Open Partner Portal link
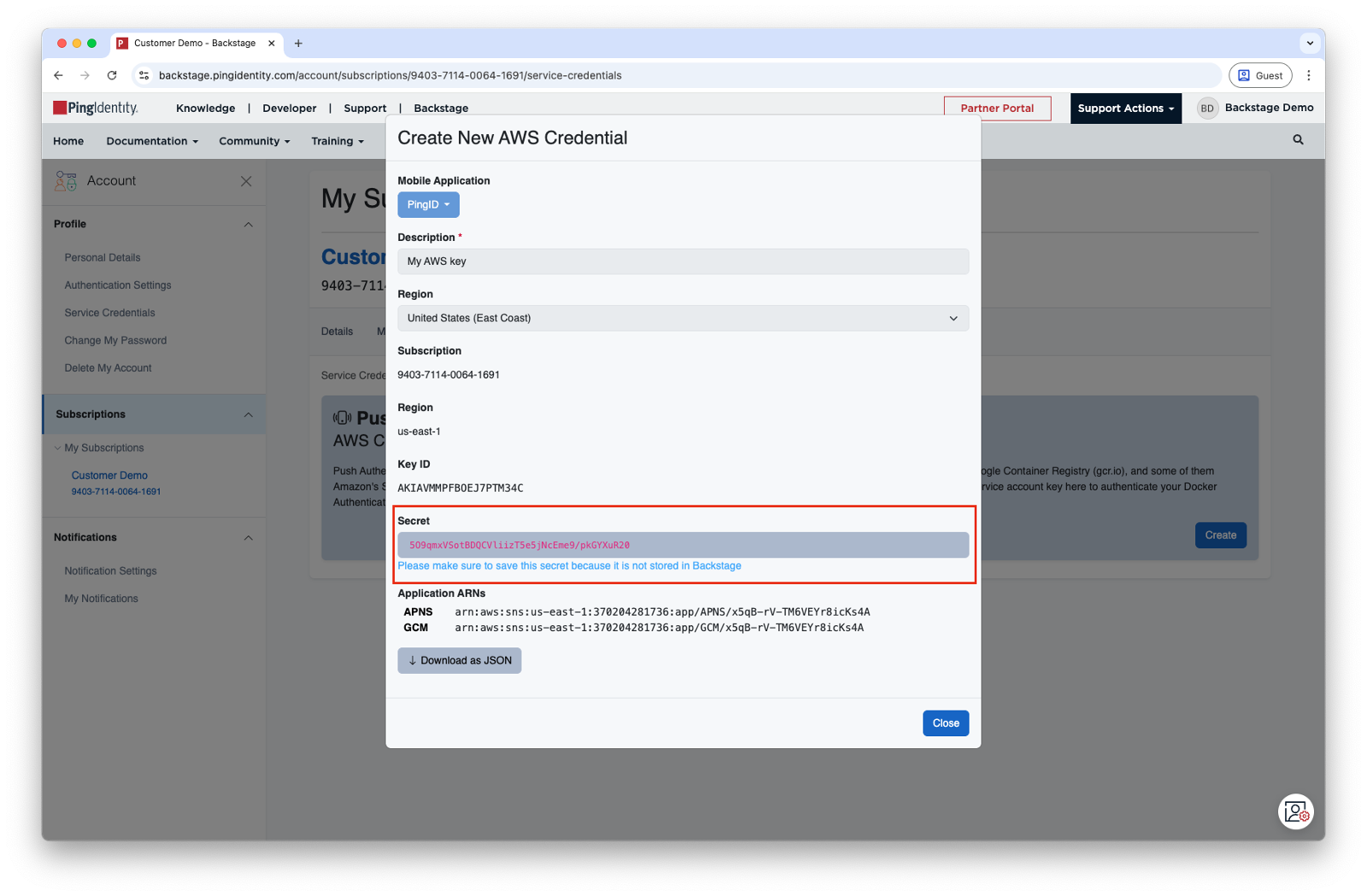1367x896 pixels. [996, 108]
